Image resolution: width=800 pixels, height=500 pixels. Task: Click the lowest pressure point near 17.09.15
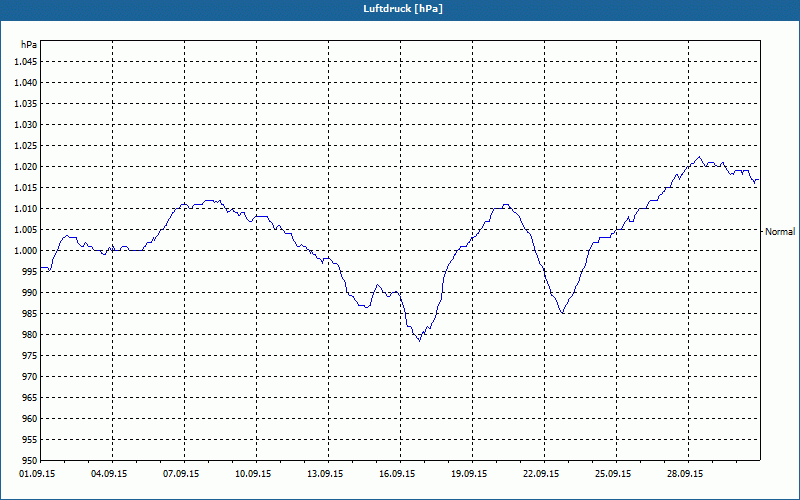pyautogui.click(x=419, y=340)
